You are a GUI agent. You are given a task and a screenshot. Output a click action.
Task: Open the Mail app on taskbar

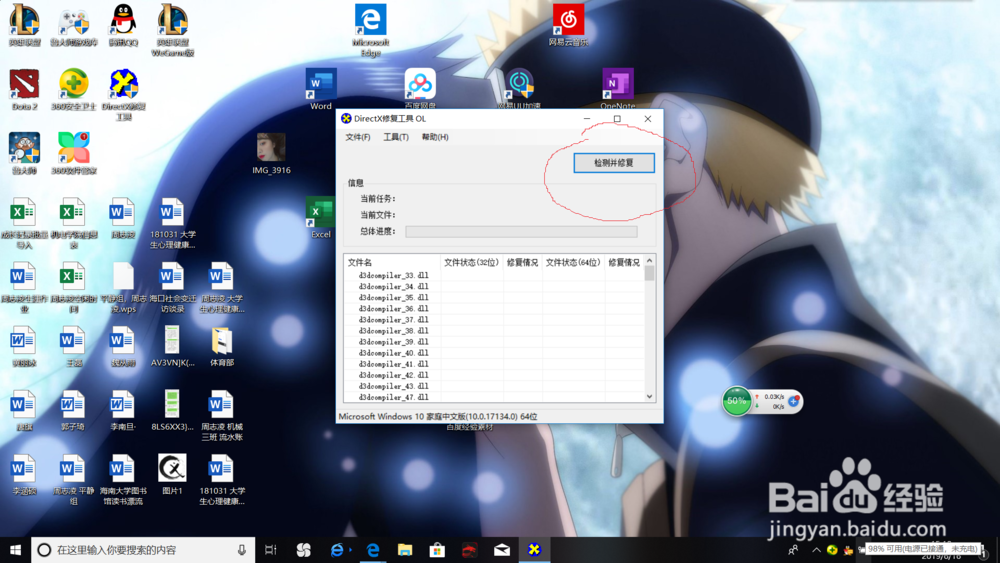502,550
